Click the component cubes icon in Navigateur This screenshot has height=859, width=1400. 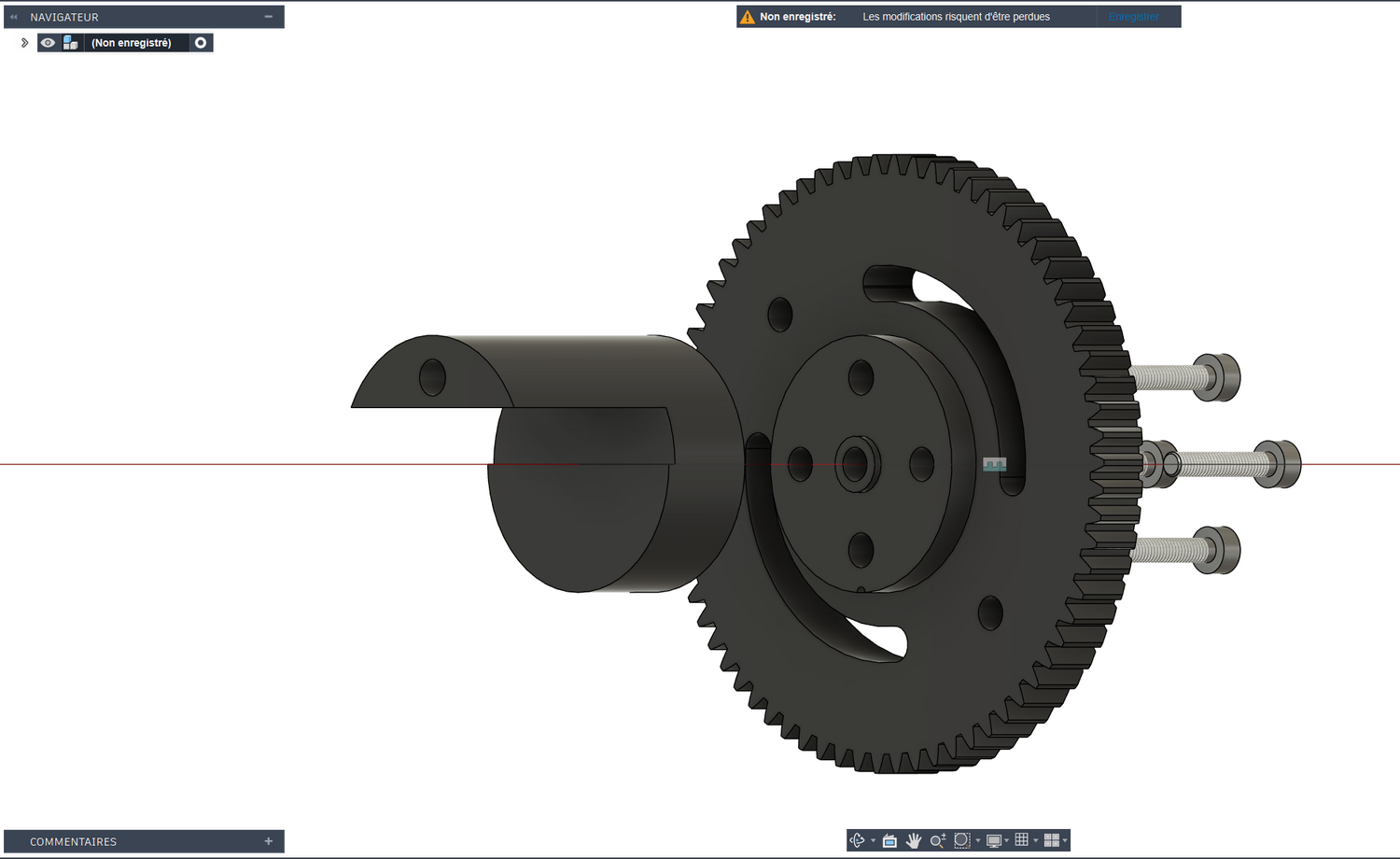pos(70,43)
